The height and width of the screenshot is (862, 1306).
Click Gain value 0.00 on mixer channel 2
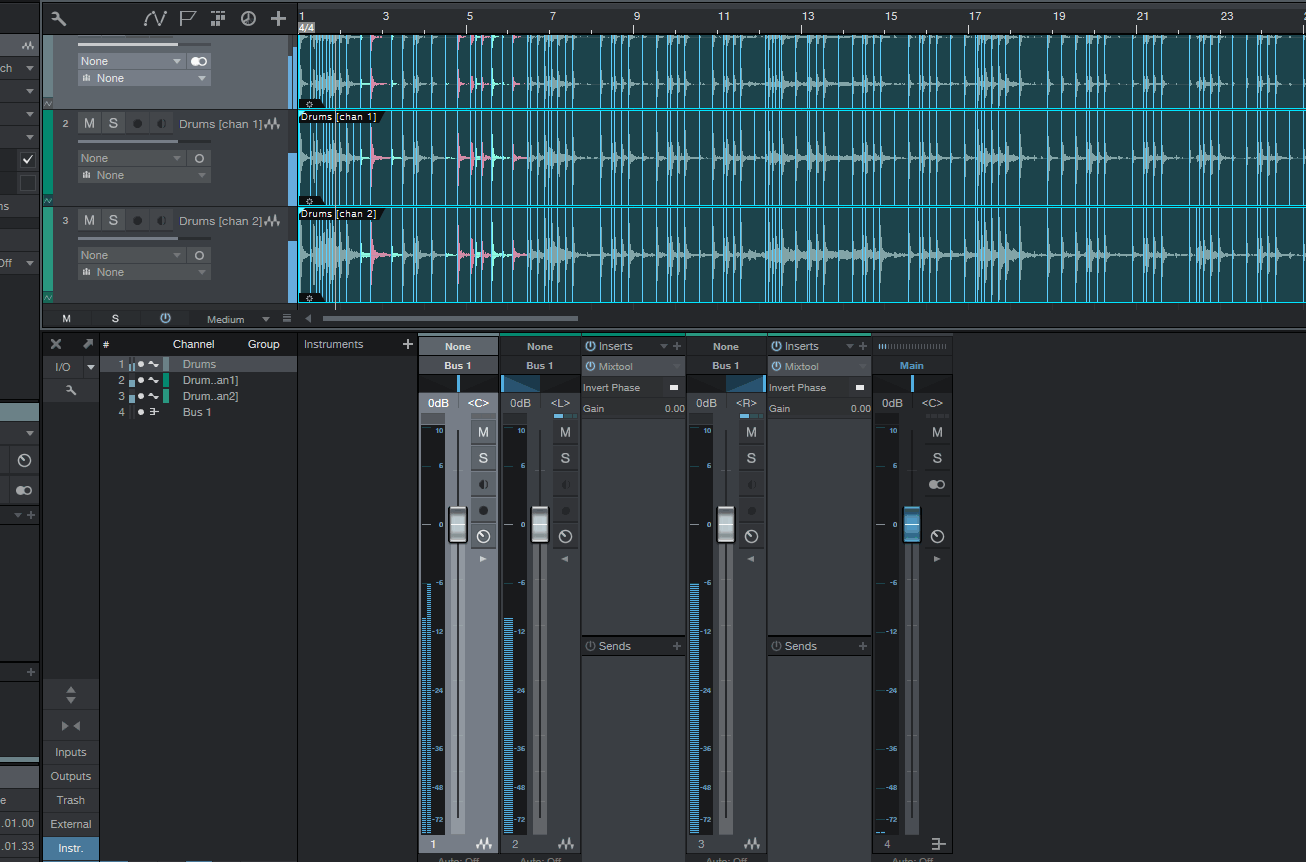(675, 408)
